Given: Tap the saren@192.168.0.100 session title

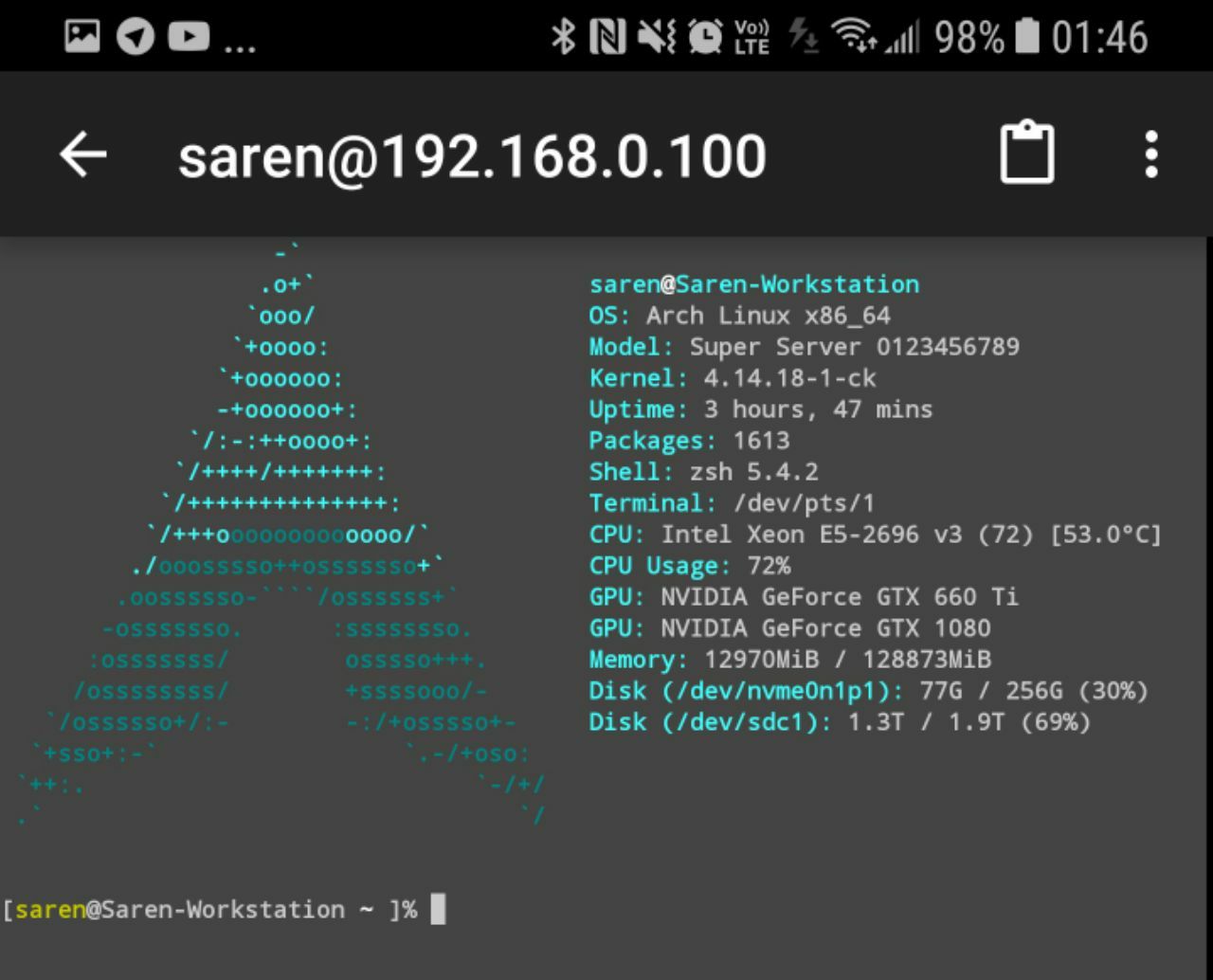Looking at the screenshot, I should pos(472,156).
